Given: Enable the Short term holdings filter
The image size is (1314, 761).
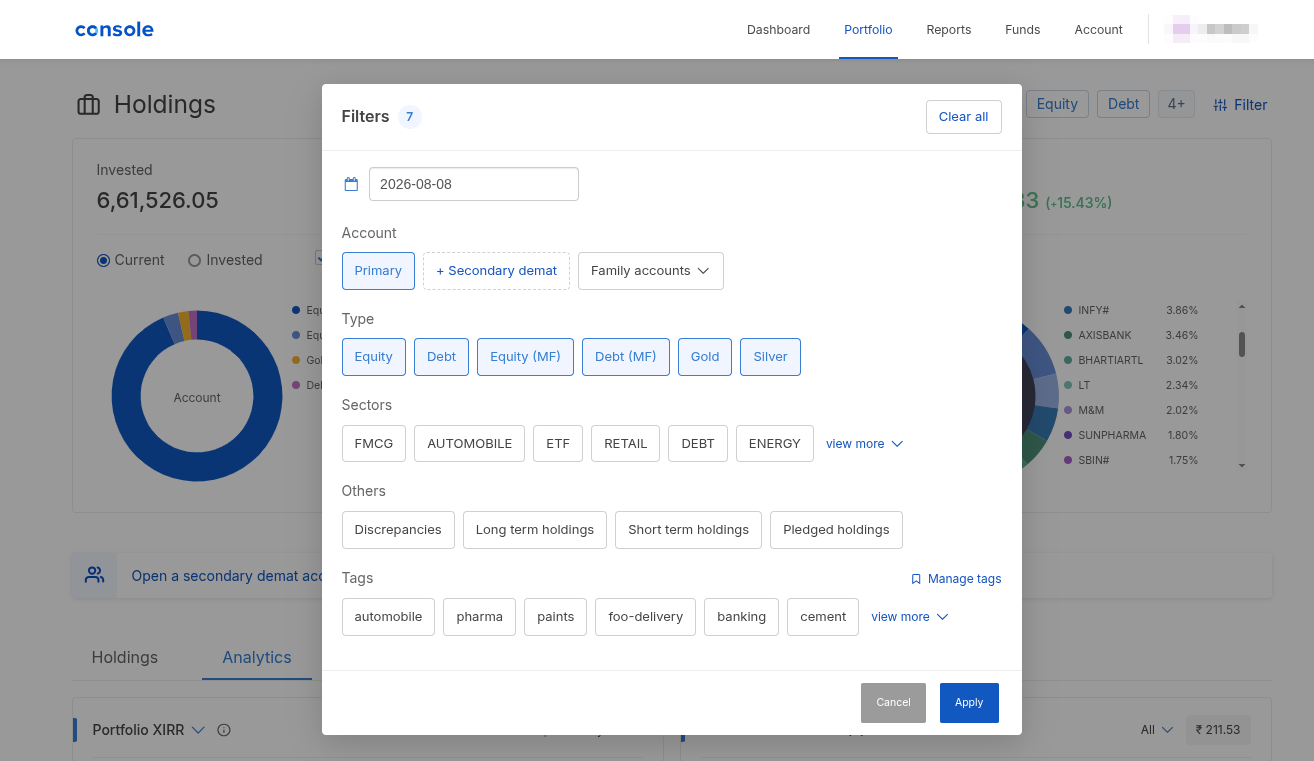Looking at the screenshot, I should [x=689, y=530].
